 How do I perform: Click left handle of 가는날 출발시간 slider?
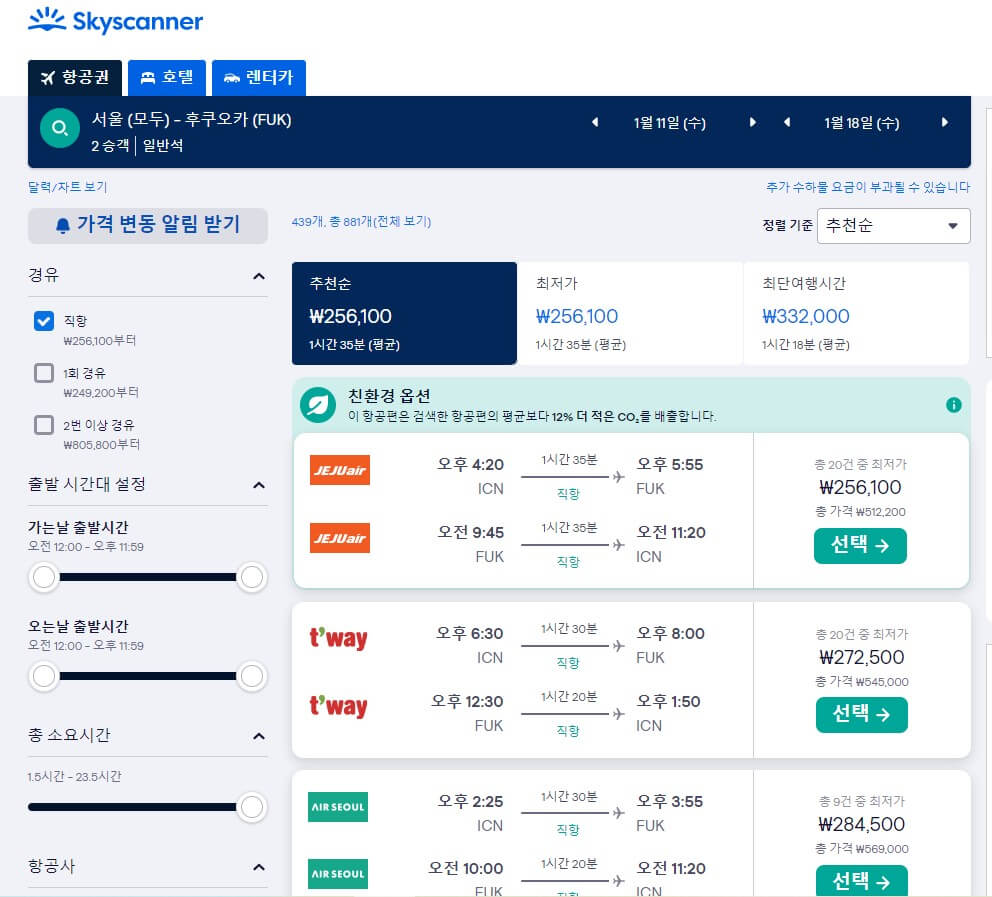44,577
